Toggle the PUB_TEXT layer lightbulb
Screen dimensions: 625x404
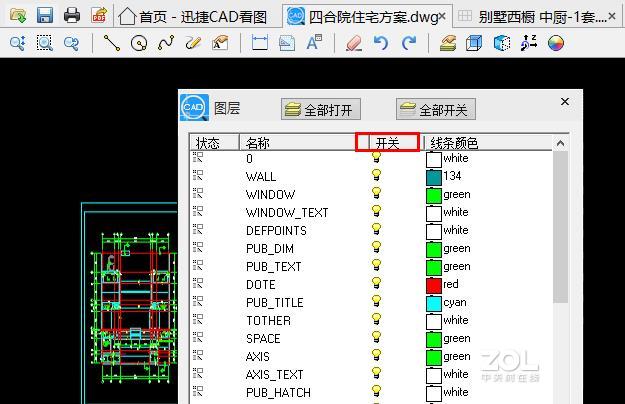pos(376,265)
